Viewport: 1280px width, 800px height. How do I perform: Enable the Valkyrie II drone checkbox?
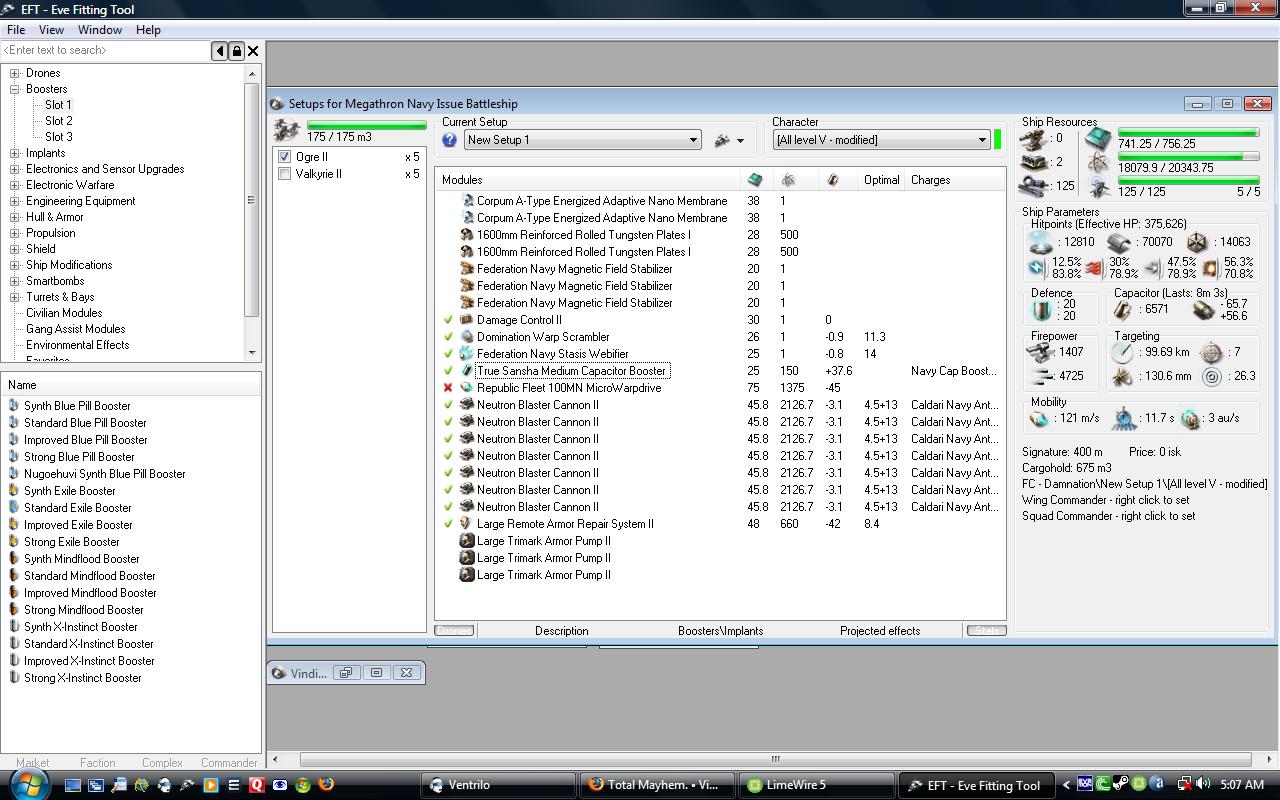285,174
